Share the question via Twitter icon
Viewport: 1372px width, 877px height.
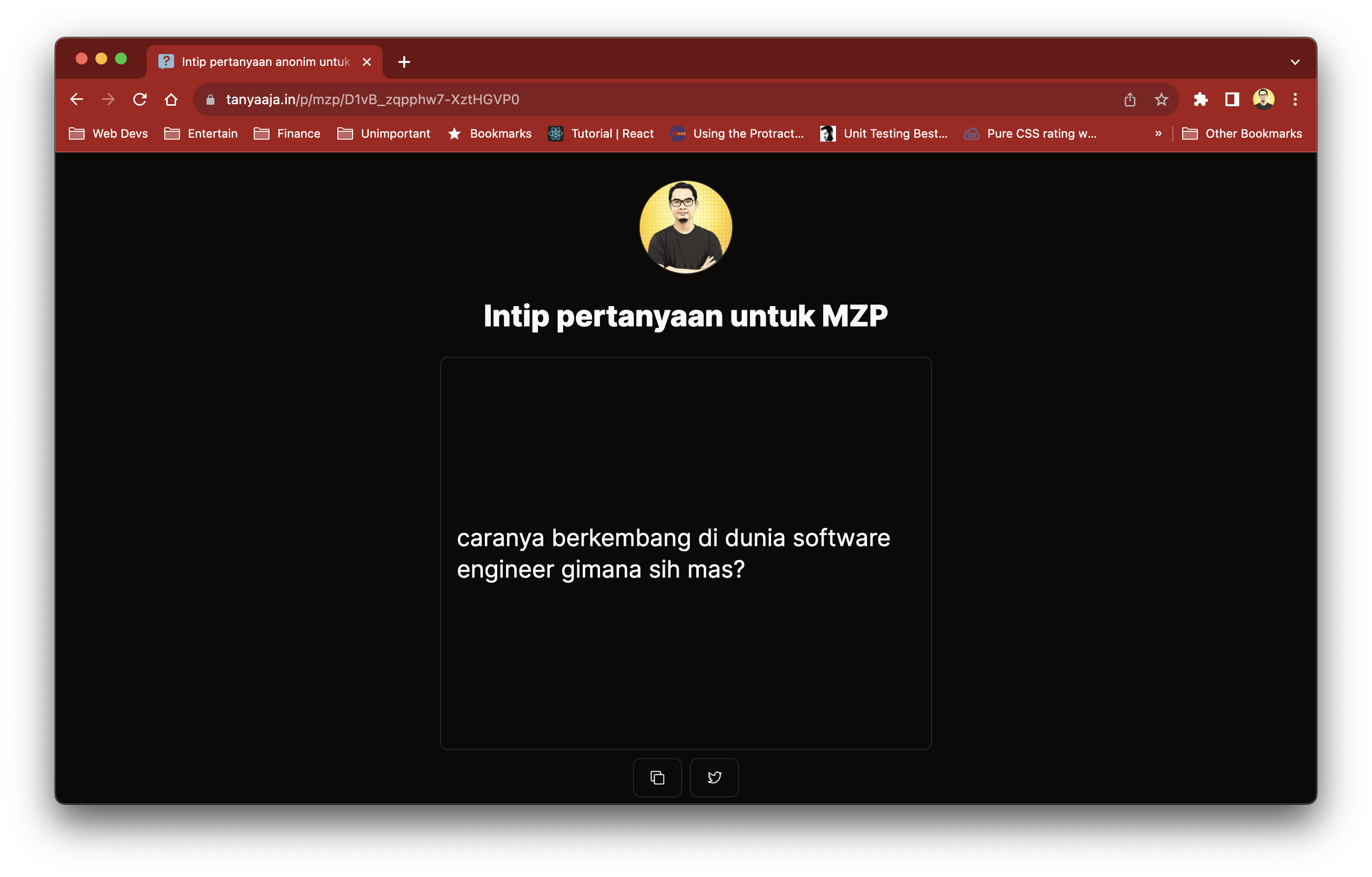(714, 777)
